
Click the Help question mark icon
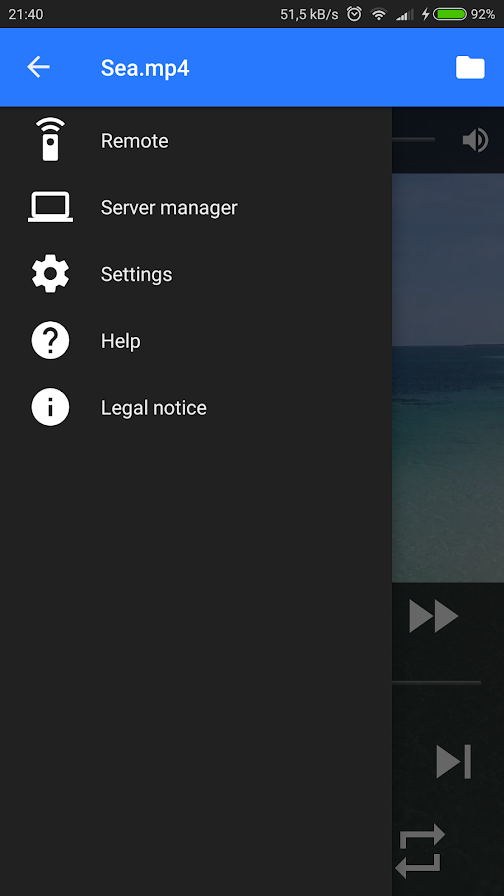coord(50,340)
